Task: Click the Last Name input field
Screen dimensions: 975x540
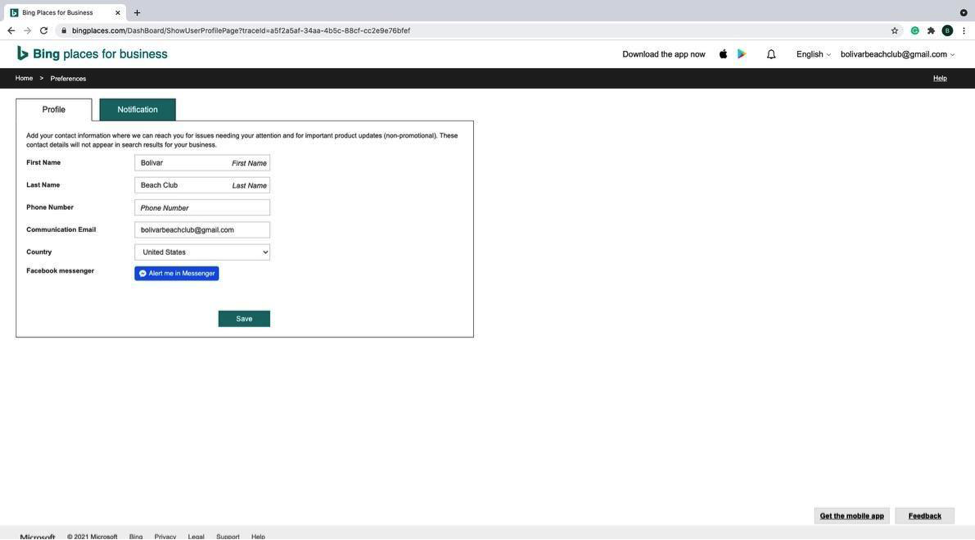Action: [x=202, y=185]
